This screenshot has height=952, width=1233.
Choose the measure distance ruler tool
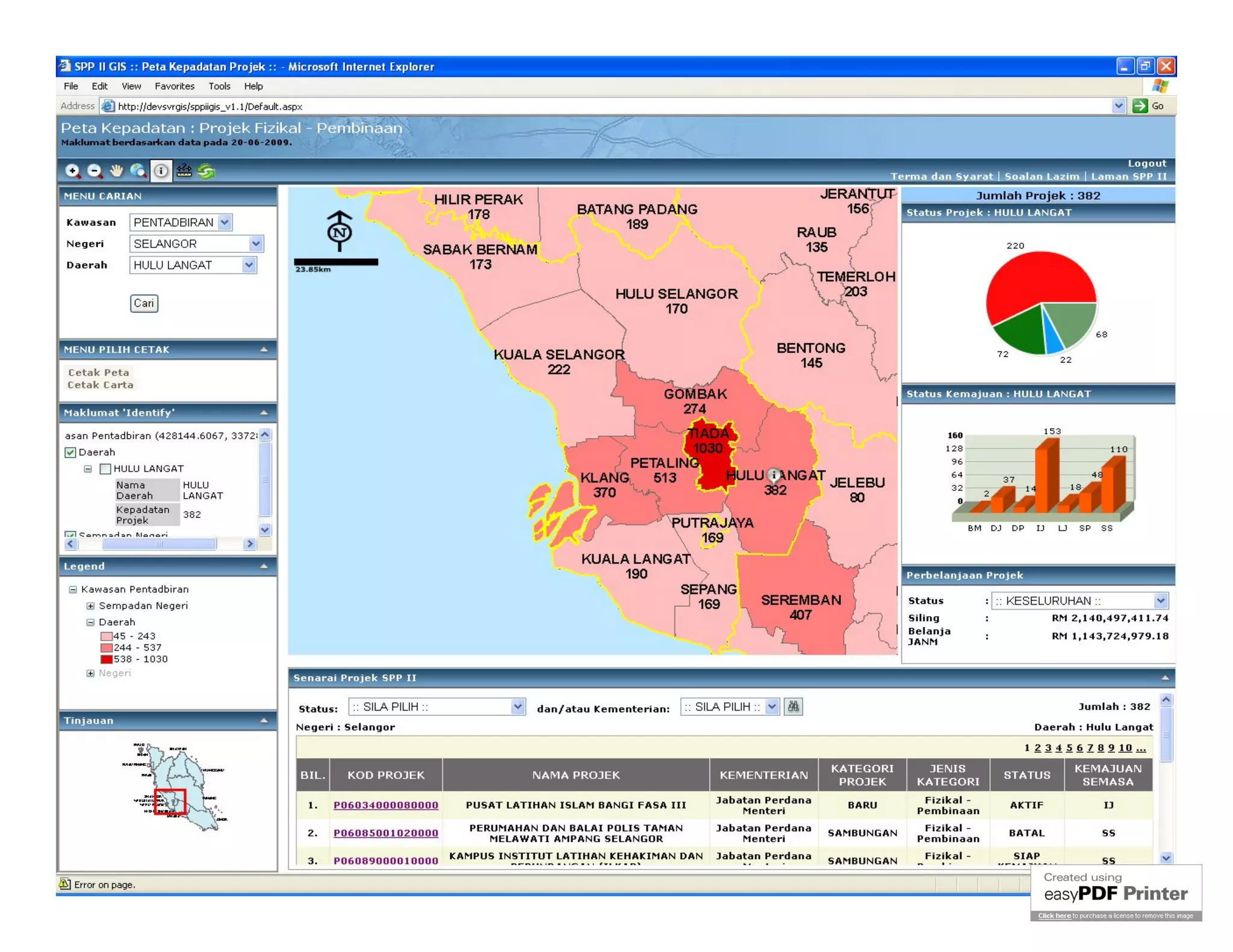click(184, 172)
